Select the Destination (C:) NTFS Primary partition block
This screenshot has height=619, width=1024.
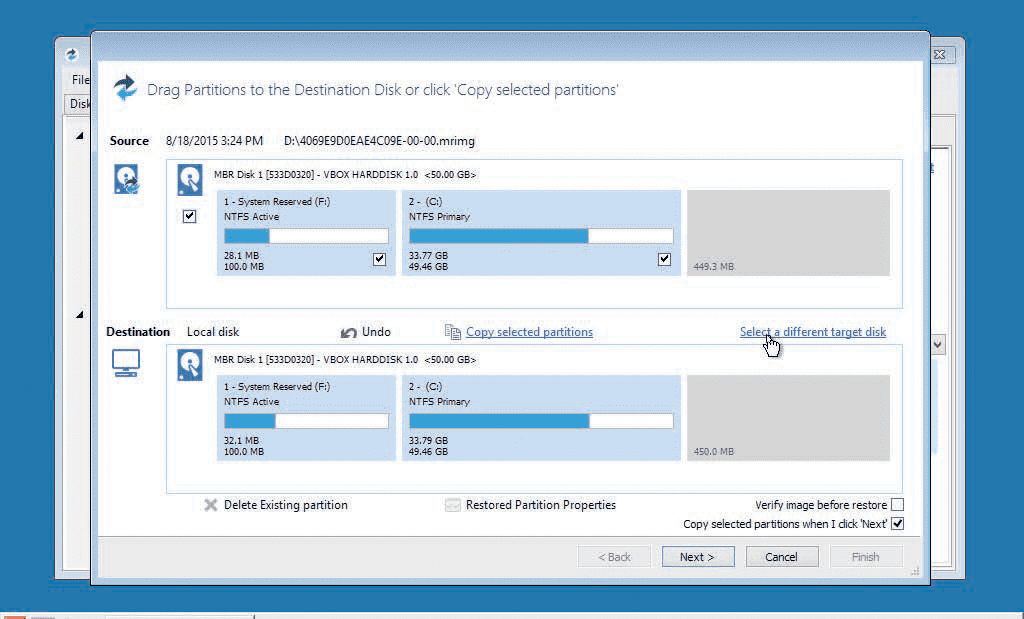pyautogui.click(x=541, y=418)
